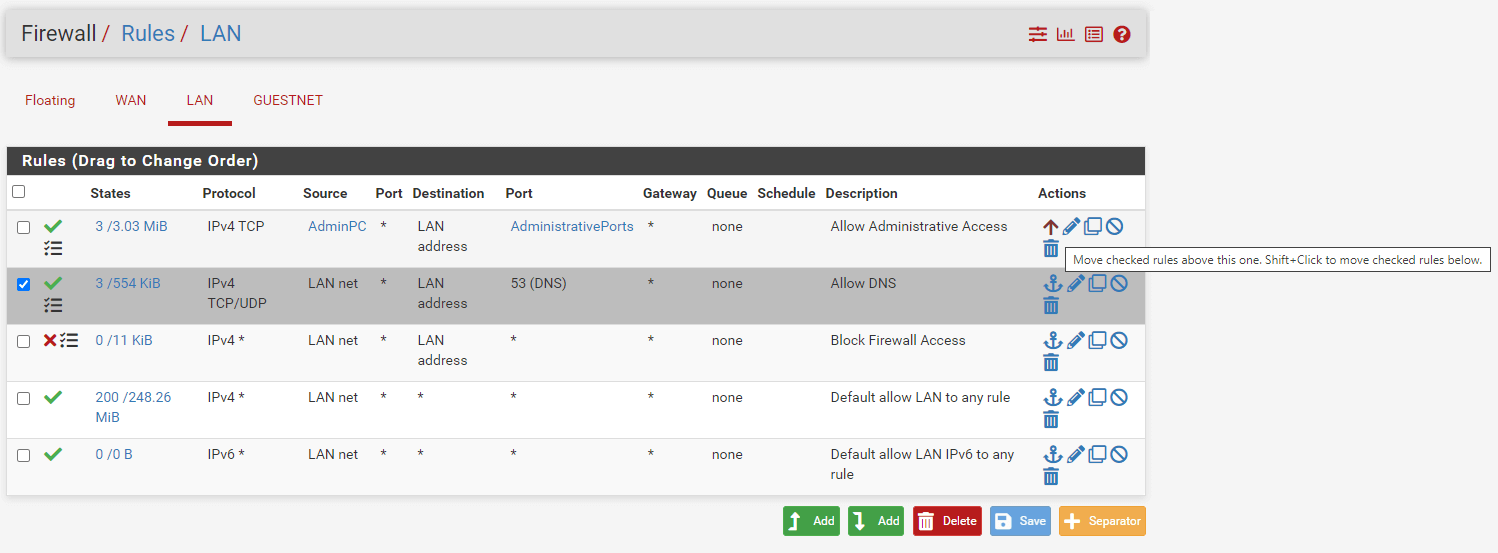Copy the Allow Administrative Access rule
This screenshot has height=553, width=1498.
point(1093,227)
